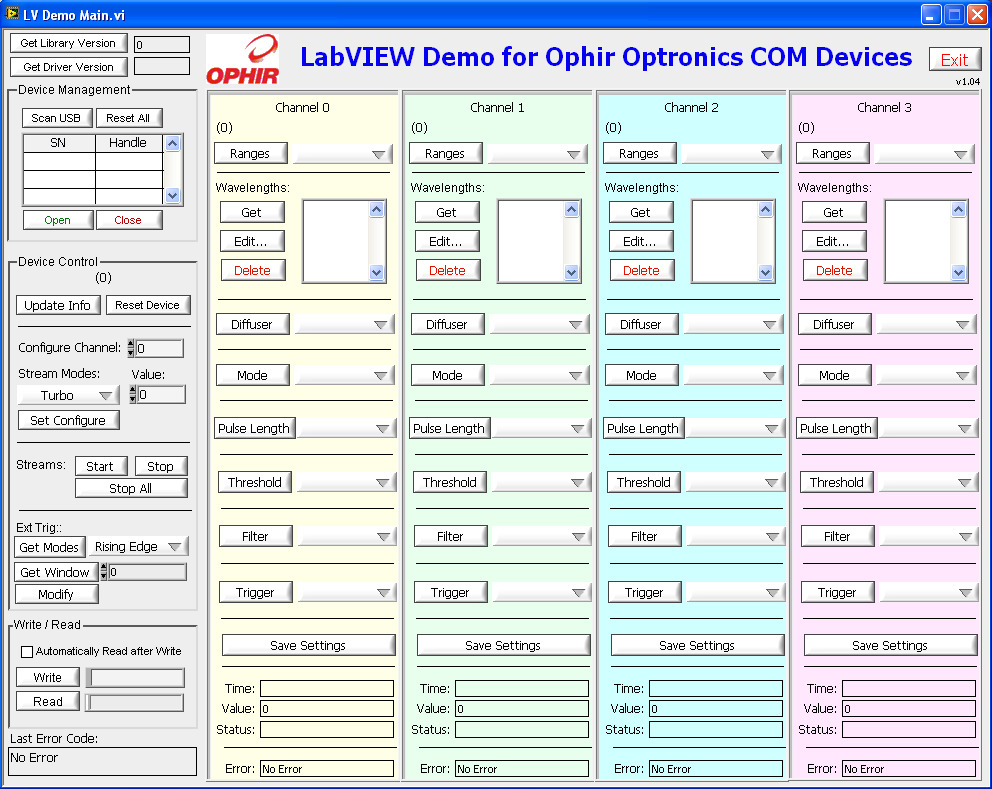Image resolution: width=992 pixels, height=789 pixels.
Task: Click red Close device button
Action: (x=128, y=220)
